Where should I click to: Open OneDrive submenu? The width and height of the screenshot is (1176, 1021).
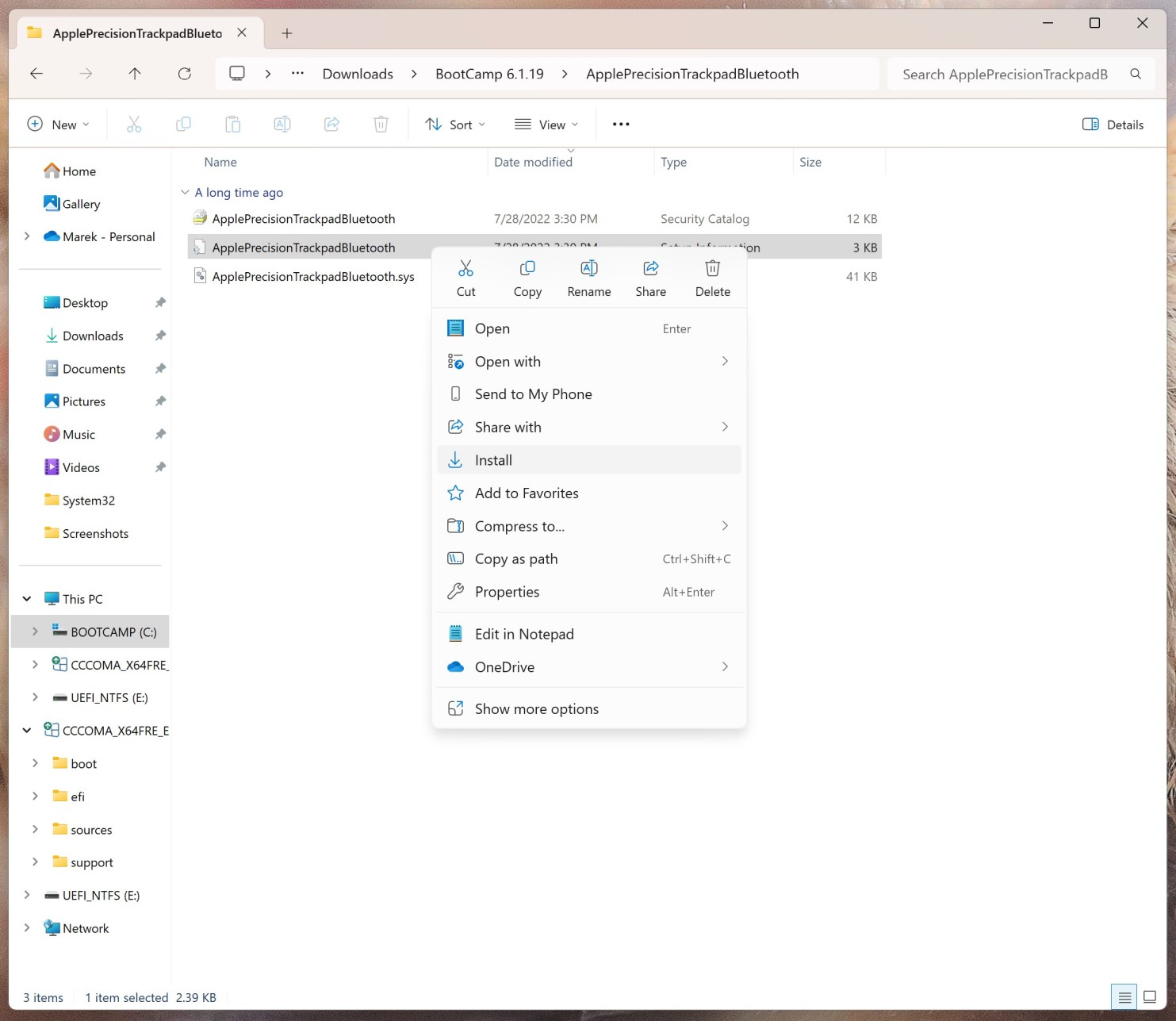tap(589, 667)
